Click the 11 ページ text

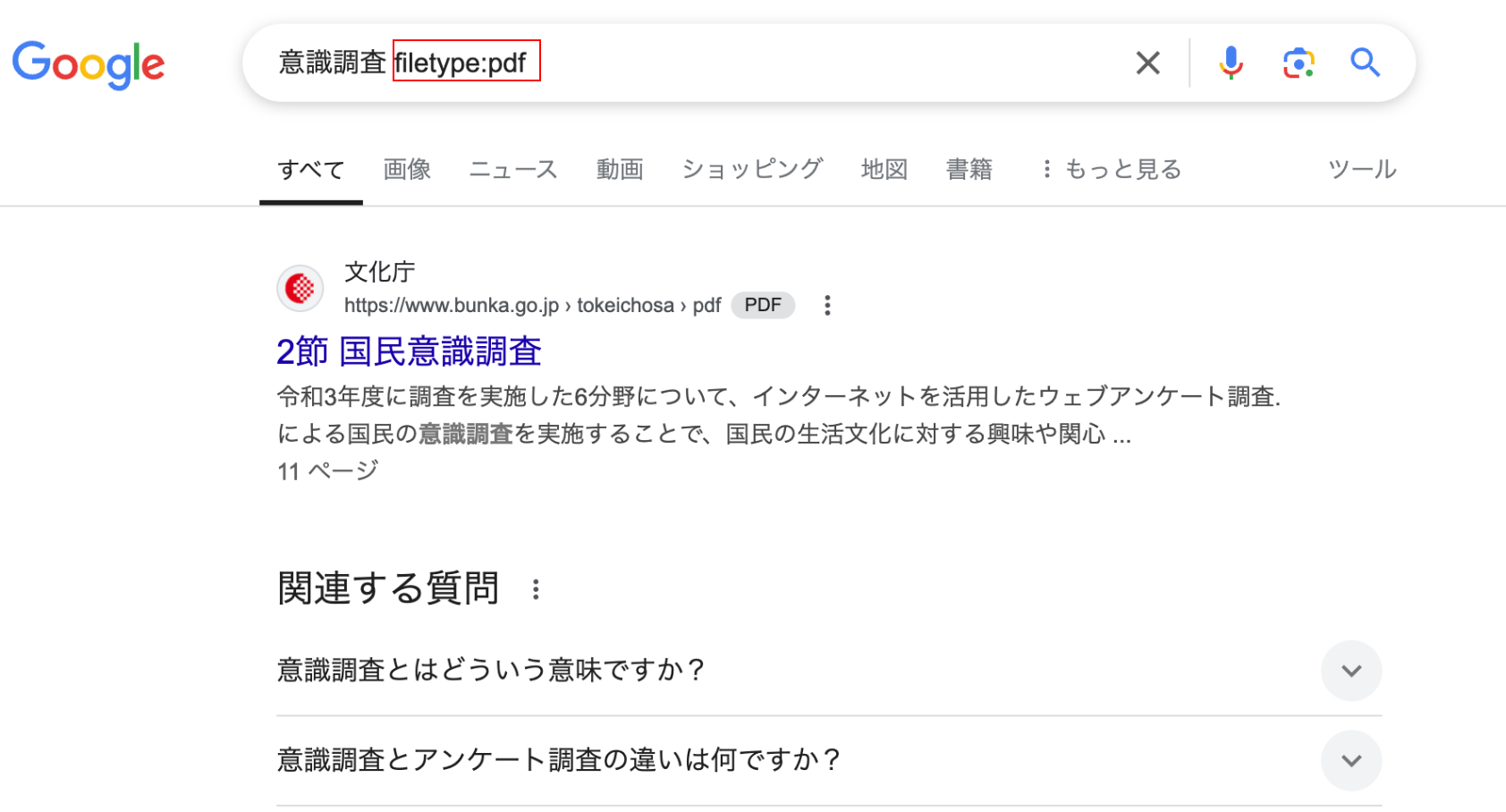click(328, 471)
